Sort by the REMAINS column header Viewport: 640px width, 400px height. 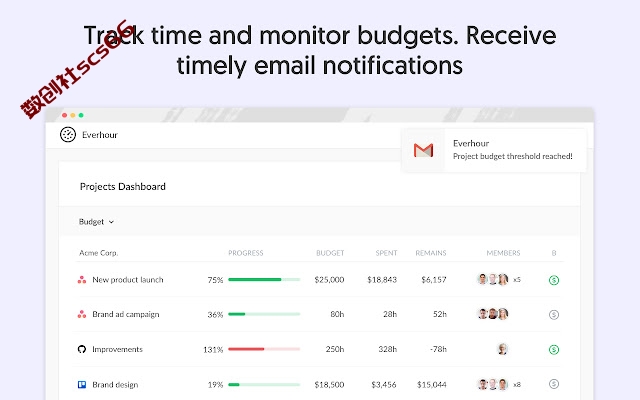tap(431, 253)
